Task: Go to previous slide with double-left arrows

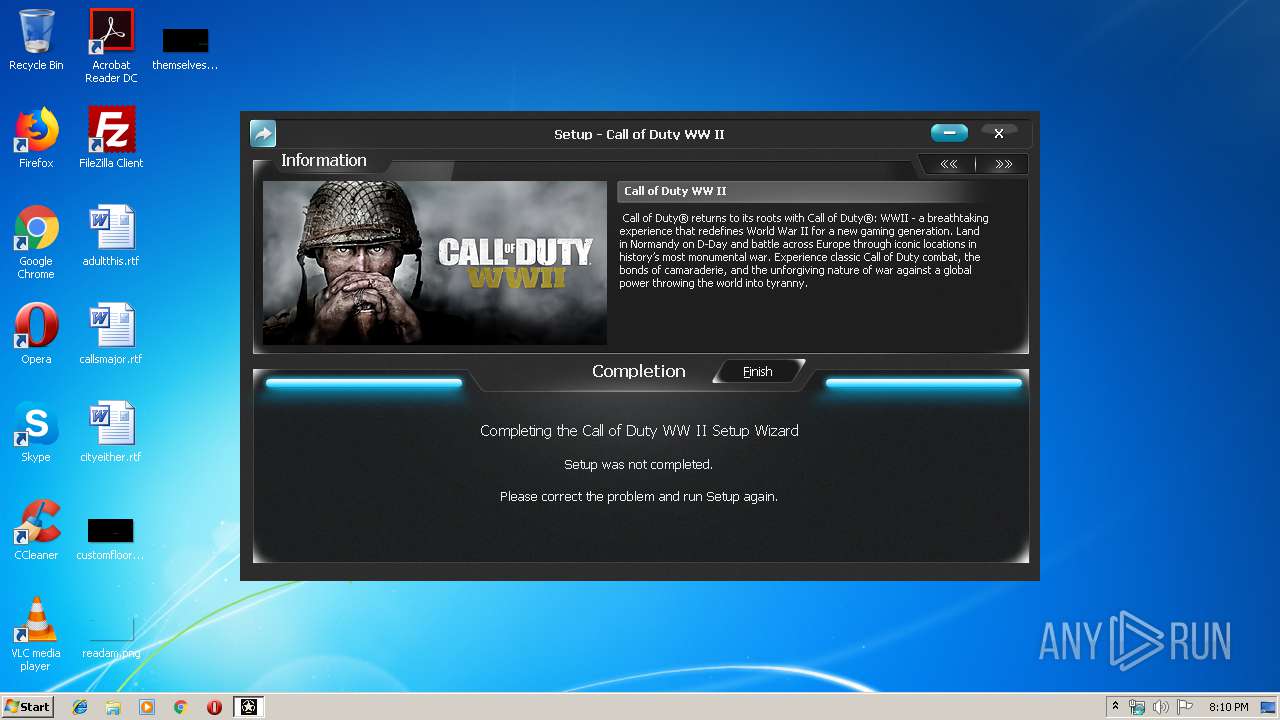Action: (948, 164)
